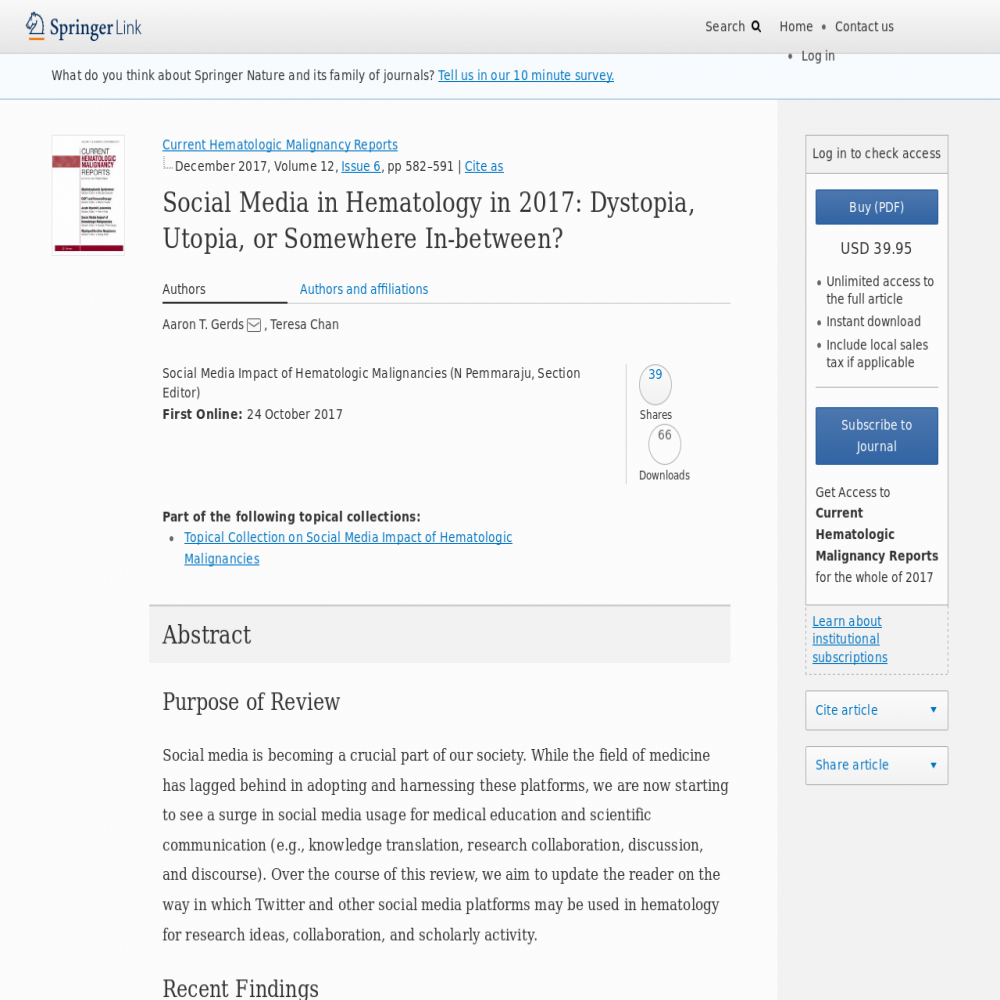Expand the Share article dropdown
This screenshot has height=1000, width=1000.
coord(876,765)
